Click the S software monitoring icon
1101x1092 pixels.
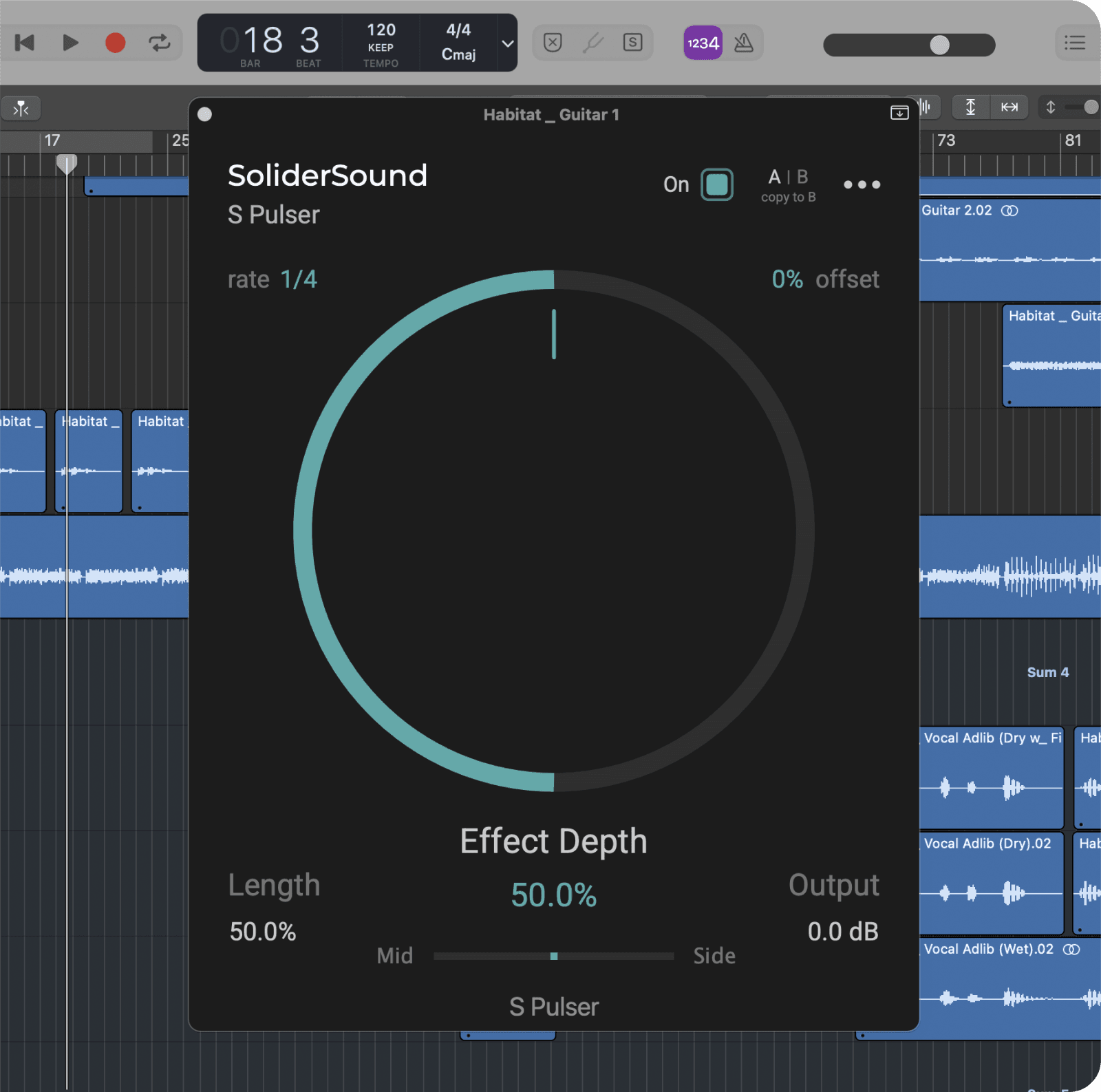(x=632, y=43)
